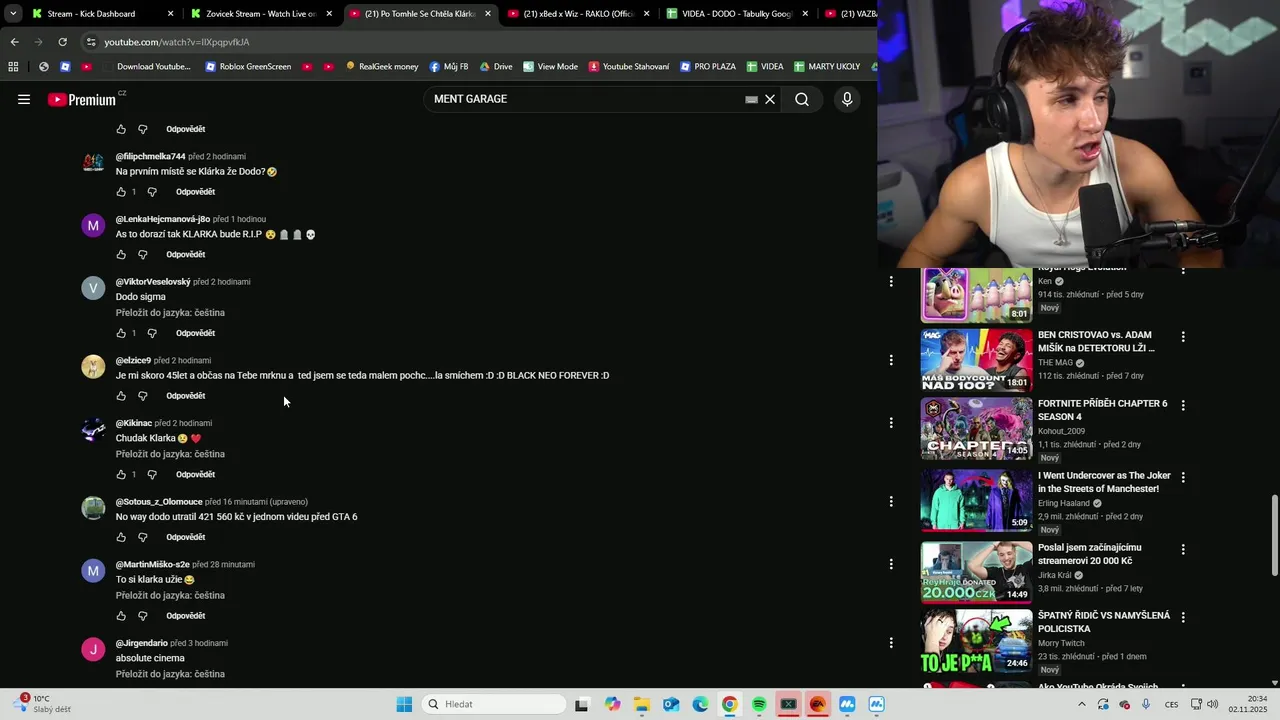Translate @ViktorVeselovský comment to čeština

click(170, 313)
